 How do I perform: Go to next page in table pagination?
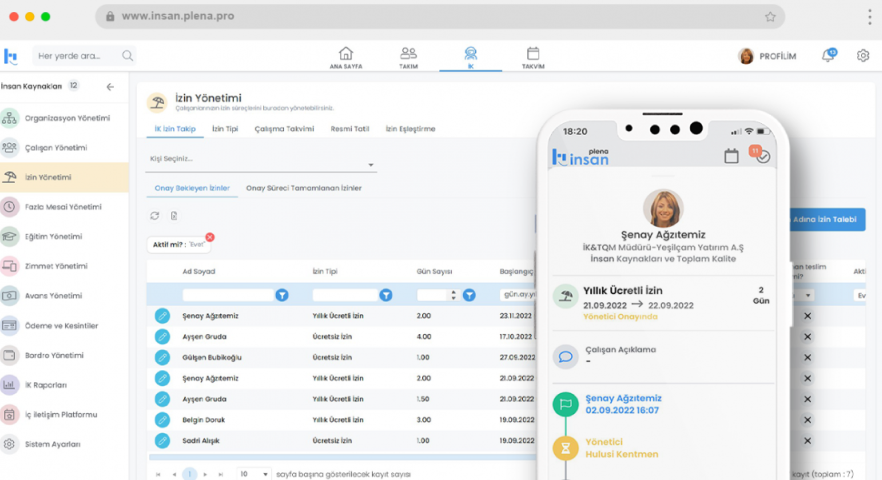coord(205,473)
